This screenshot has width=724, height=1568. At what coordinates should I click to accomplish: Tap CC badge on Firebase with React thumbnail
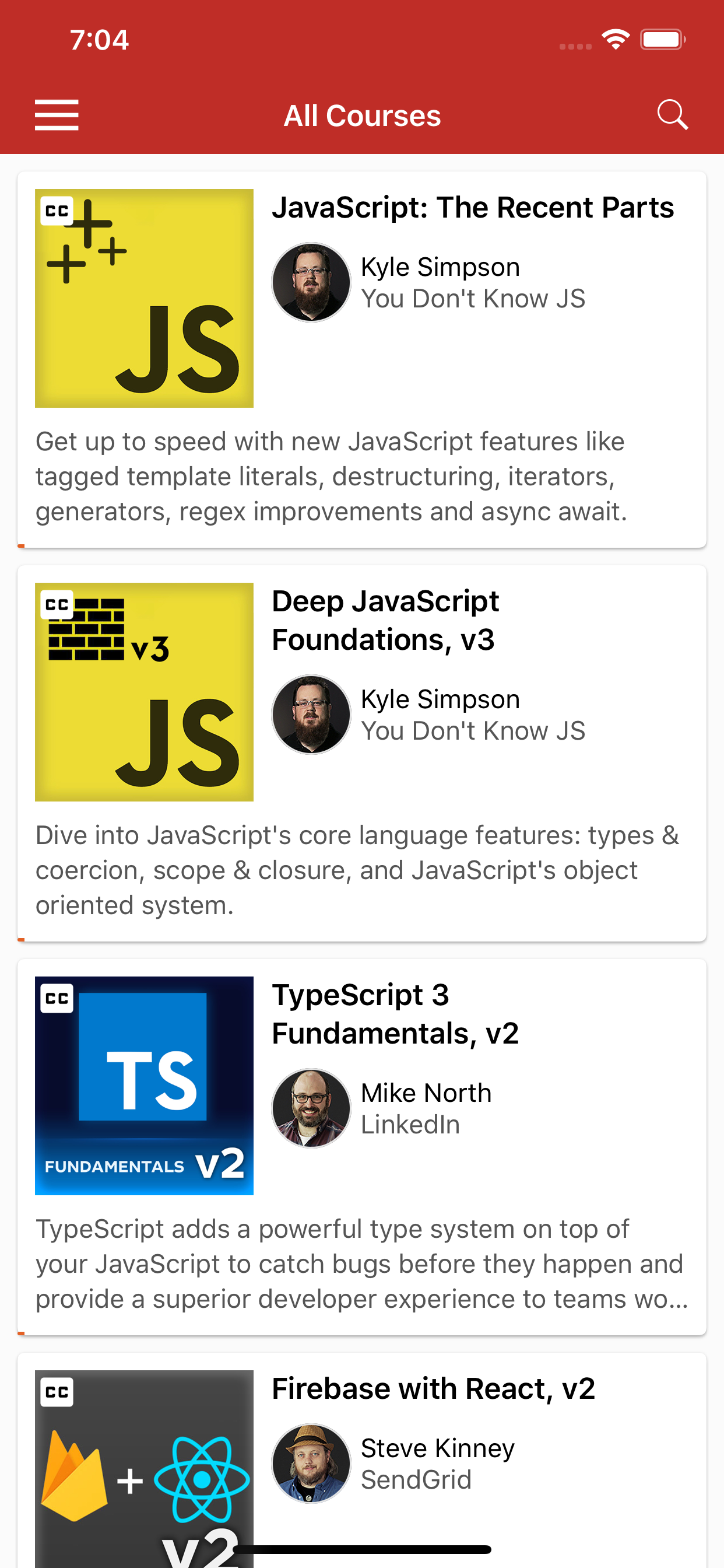coord(57,1392)
